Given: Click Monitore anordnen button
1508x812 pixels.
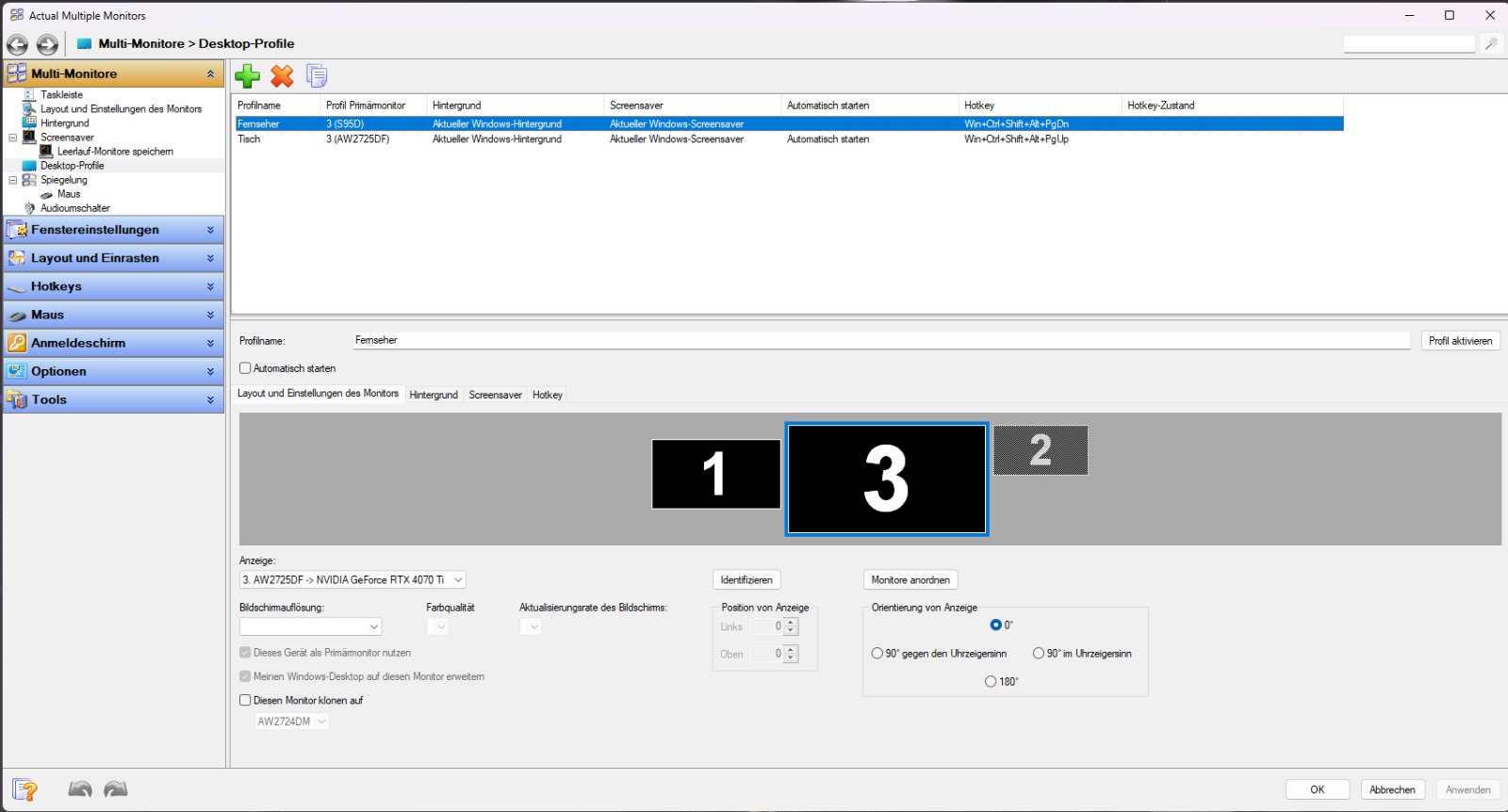Looking at the screenshot, I should tap(910, 580).
